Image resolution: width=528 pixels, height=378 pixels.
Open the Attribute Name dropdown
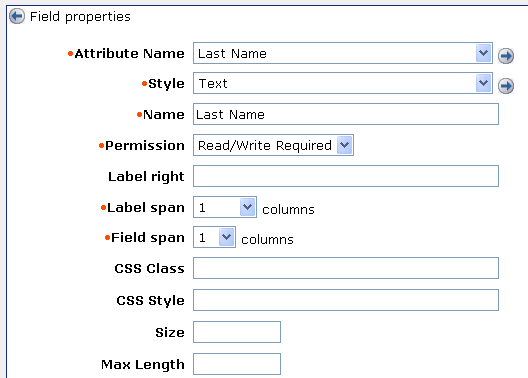coord(343,53)
